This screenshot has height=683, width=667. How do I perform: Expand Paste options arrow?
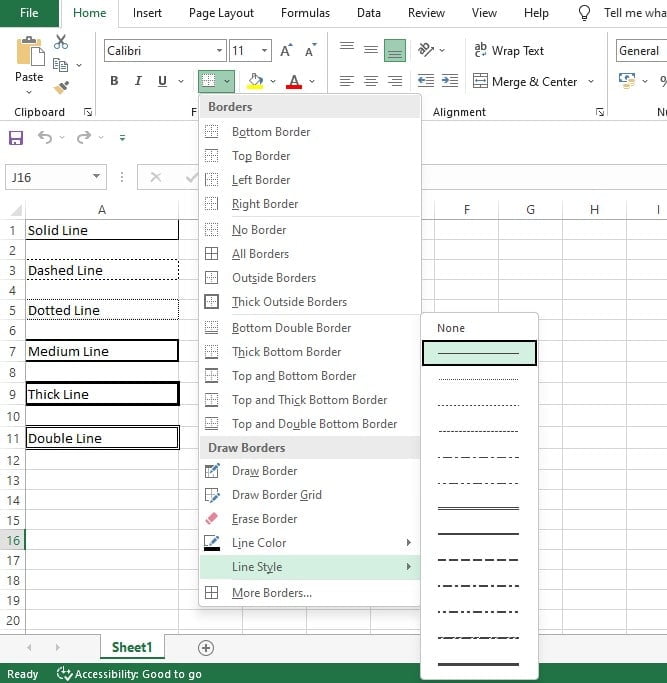point(29,92)
